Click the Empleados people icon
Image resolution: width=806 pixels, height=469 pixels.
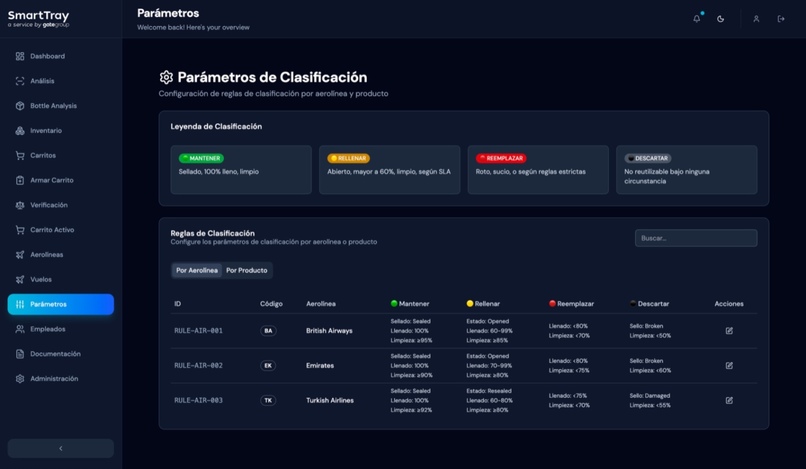tap(20, 329)
